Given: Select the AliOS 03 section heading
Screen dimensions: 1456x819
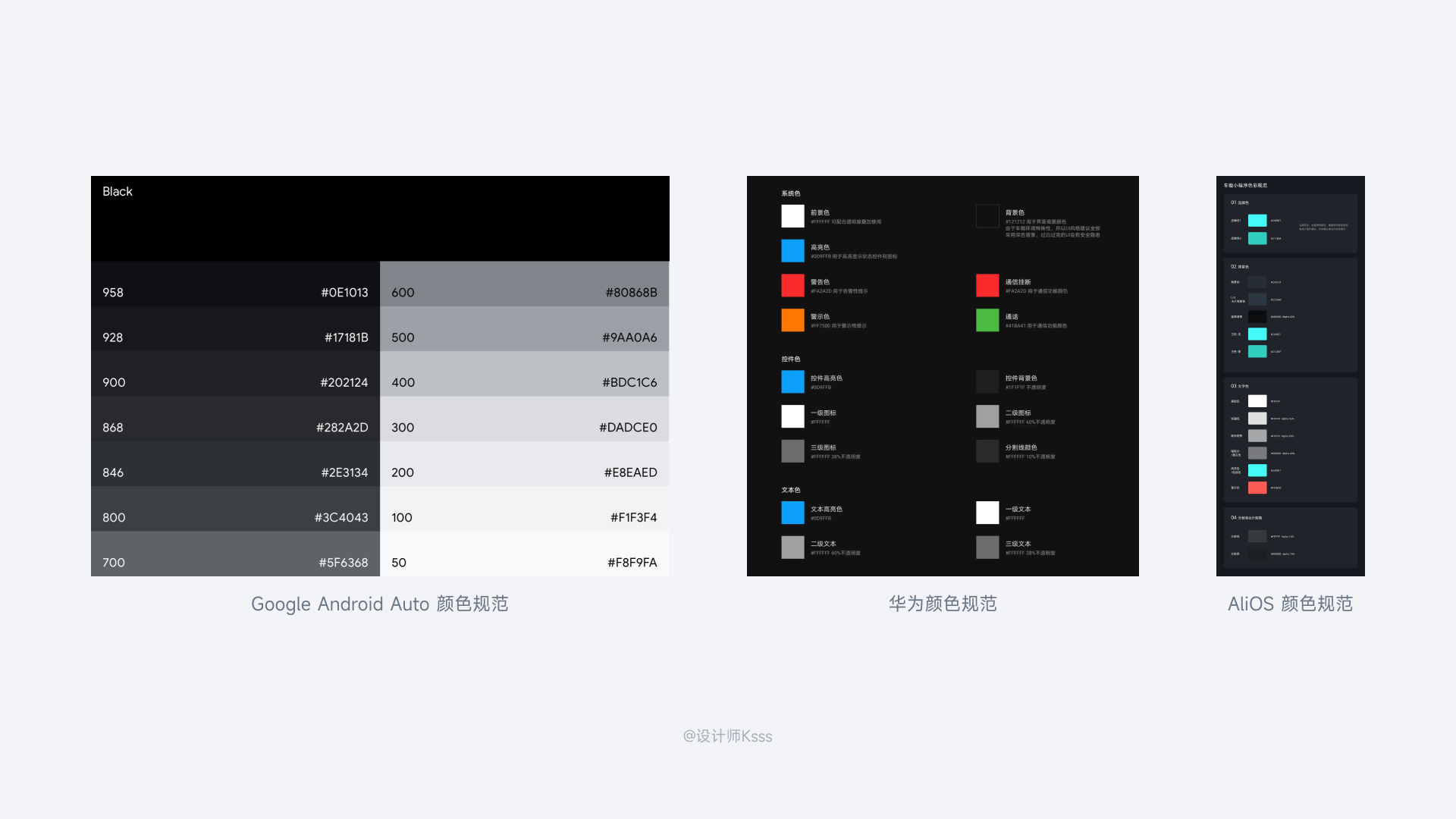Looking at the screenshot, I should coord(1240,386).
